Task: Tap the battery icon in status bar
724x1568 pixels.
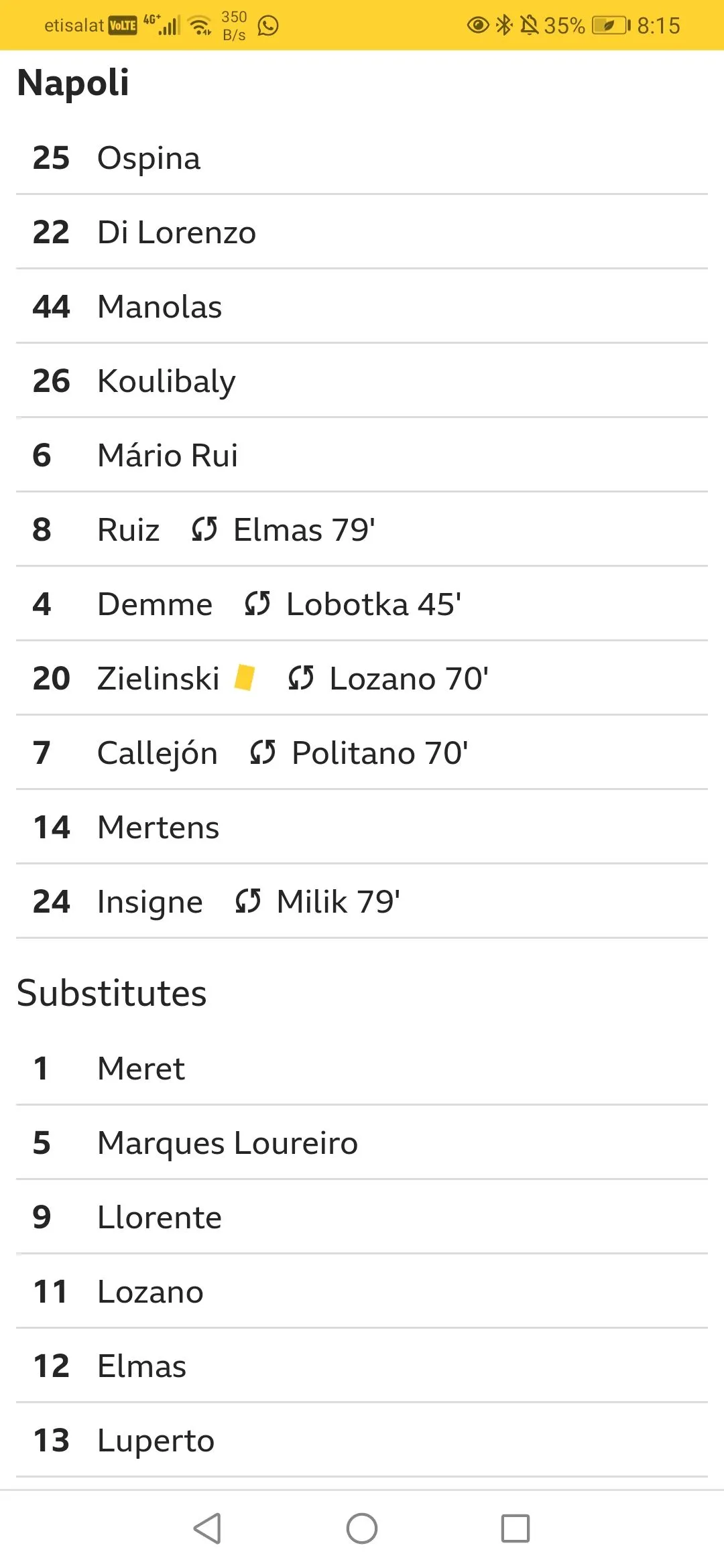Action: [610, 26]
